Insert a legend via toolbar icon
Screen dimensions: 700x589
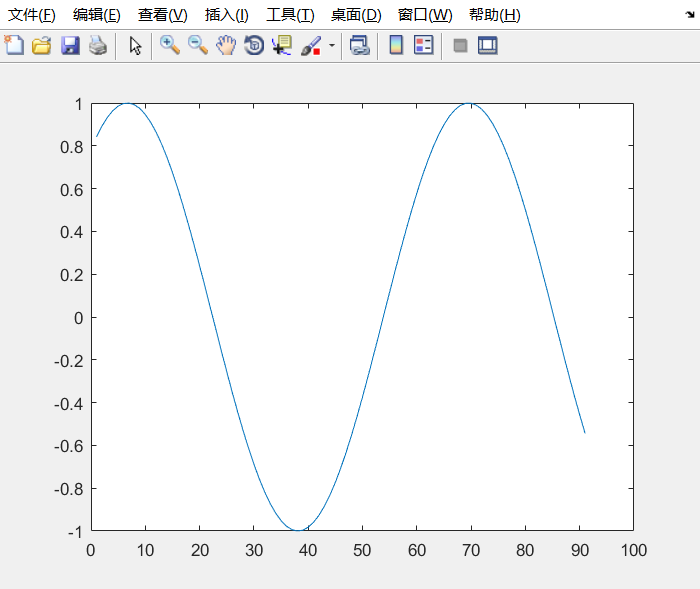click(x=423, y=45)
